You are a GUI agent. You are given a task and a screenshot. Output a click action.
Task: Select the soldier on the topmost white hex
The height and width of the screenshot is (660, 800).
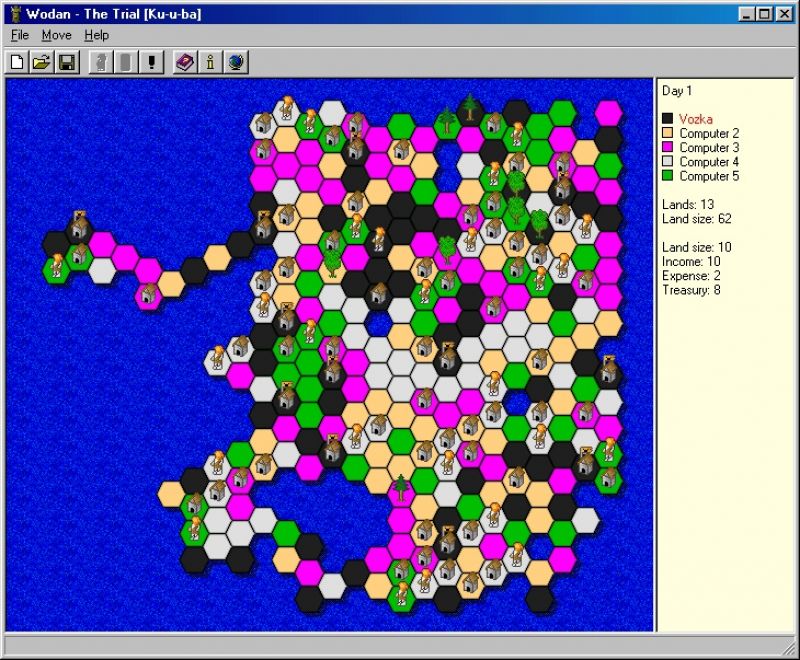click(x=287, y=107)
